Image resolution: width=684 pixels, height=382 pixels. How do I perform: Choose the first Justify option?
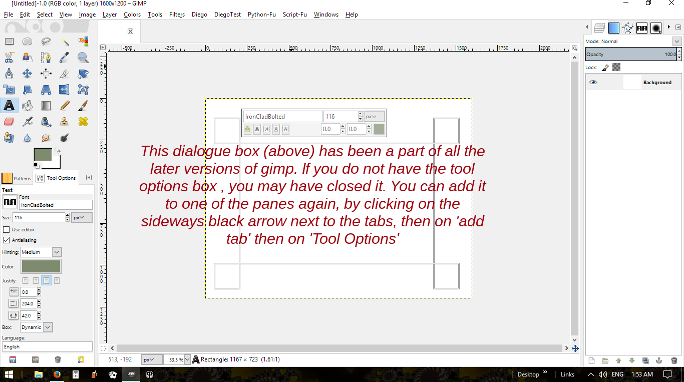[25, 280]
